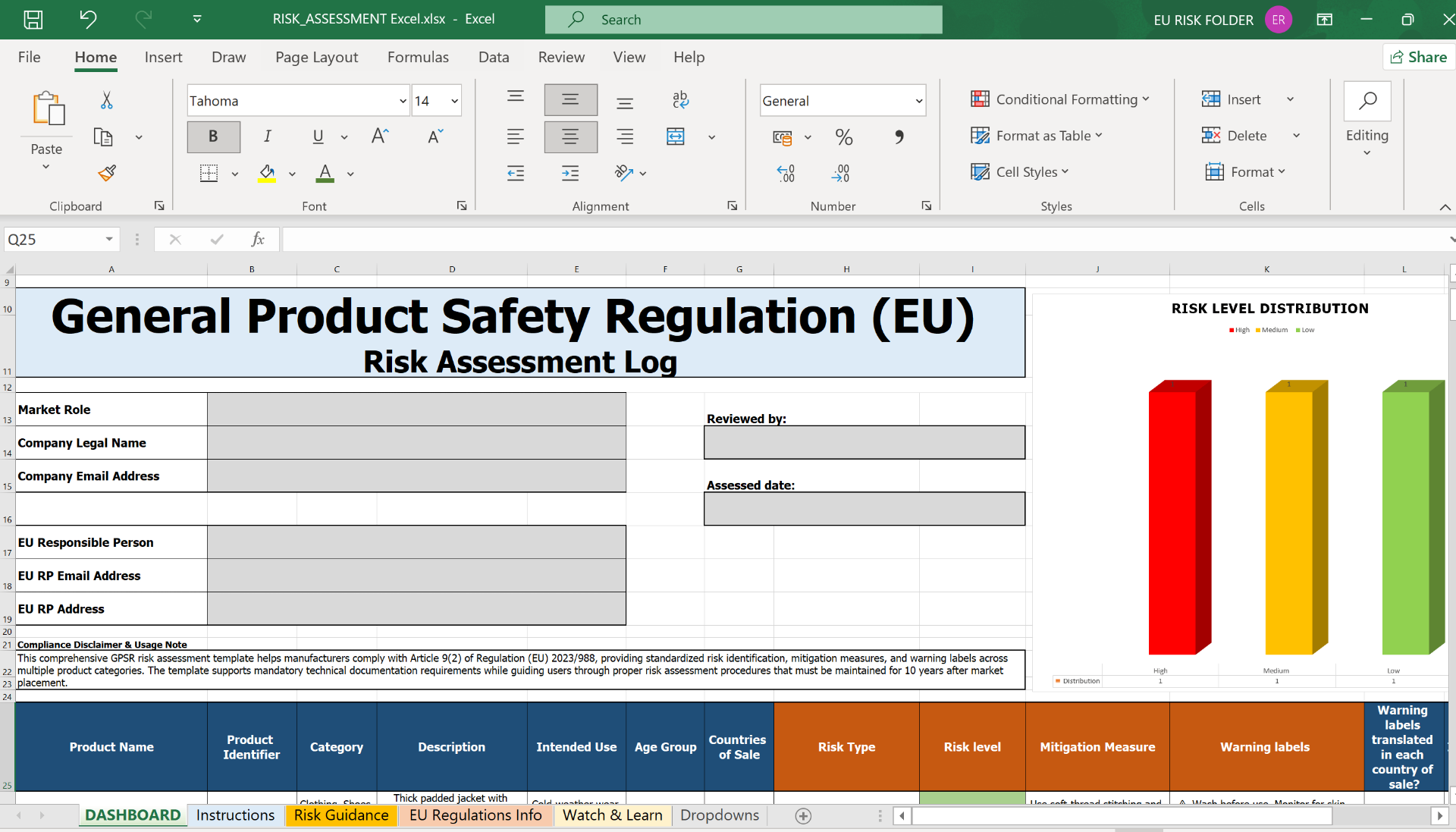Switch to the Formulas ribbon tab
The height and width of the screenshot is (832, 1456).
click(418, 57)
